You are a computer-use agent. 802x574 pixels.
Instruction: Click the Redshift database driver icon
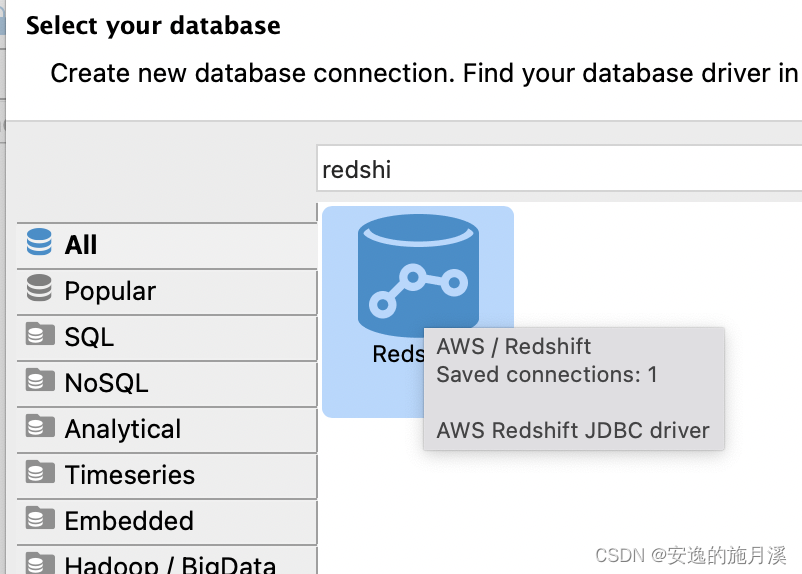click(417, 274)
